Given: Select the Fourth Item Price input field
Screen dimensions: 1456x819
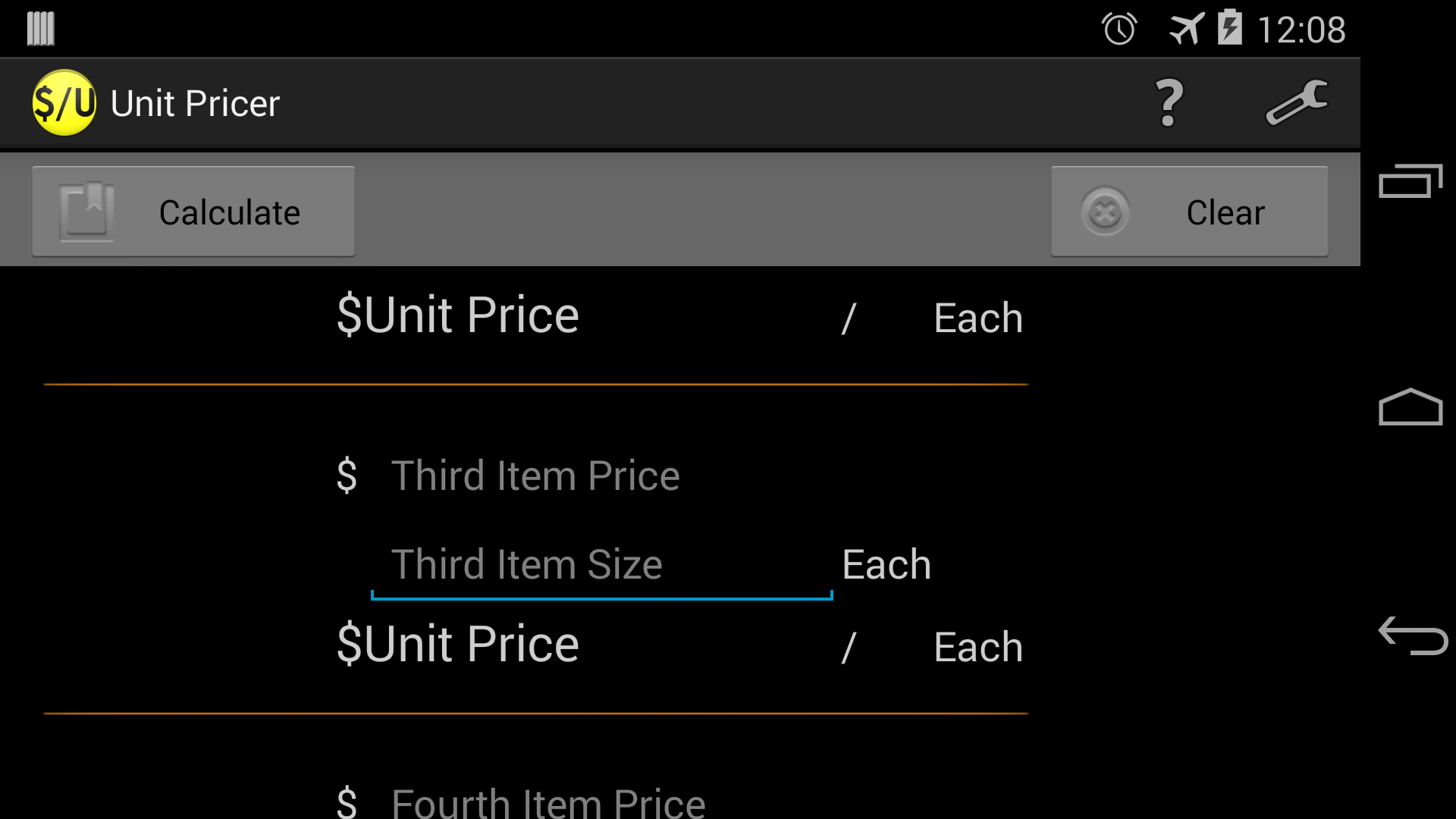Looking at the screenshot, I should tap(548, 800).
